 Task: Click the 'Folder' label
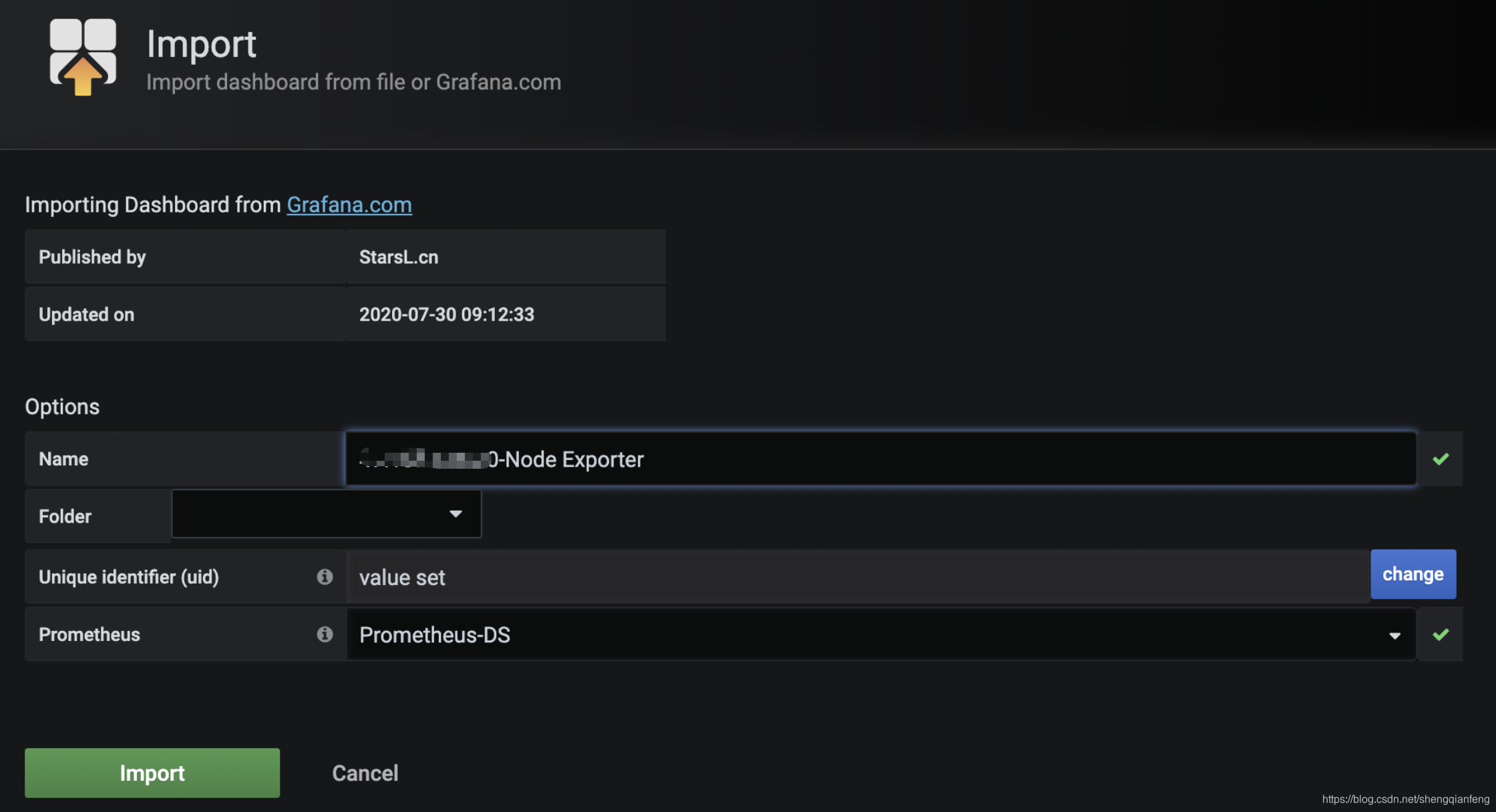pyautogui.click(x=65, y=516)
